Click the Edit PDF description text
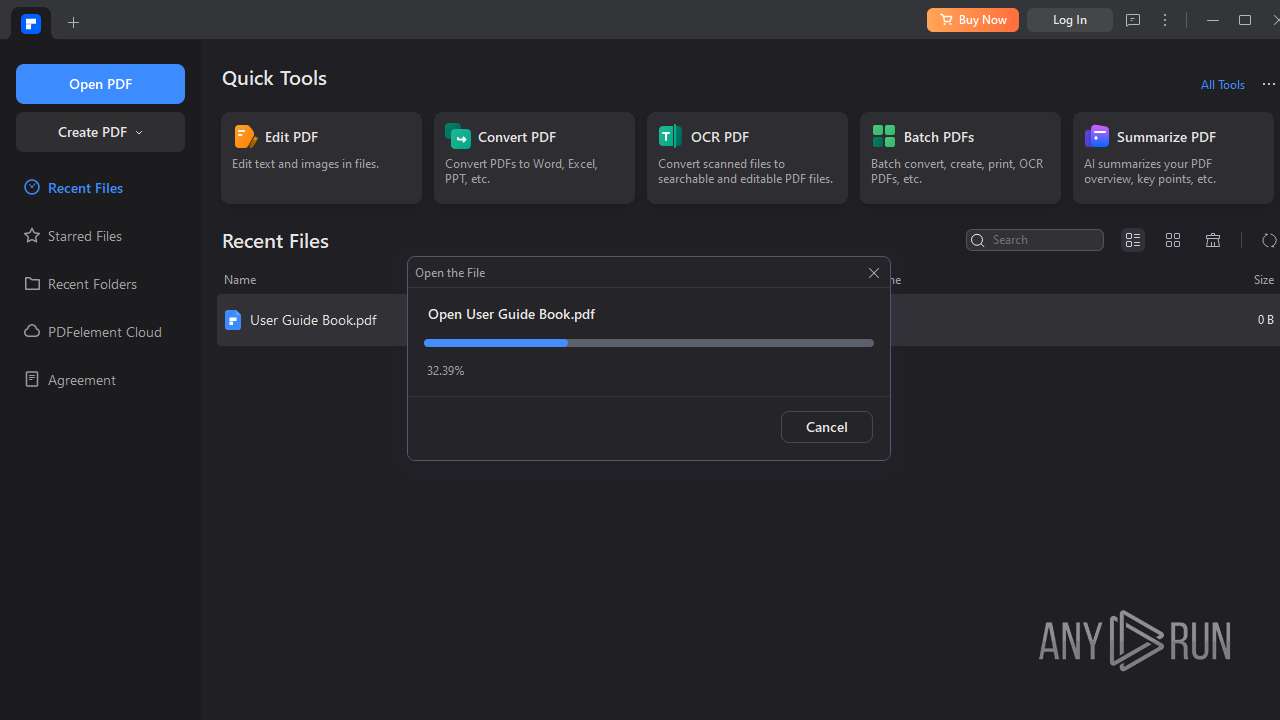The width and height of the screenshot is (1280, 720). pos(306,164)
